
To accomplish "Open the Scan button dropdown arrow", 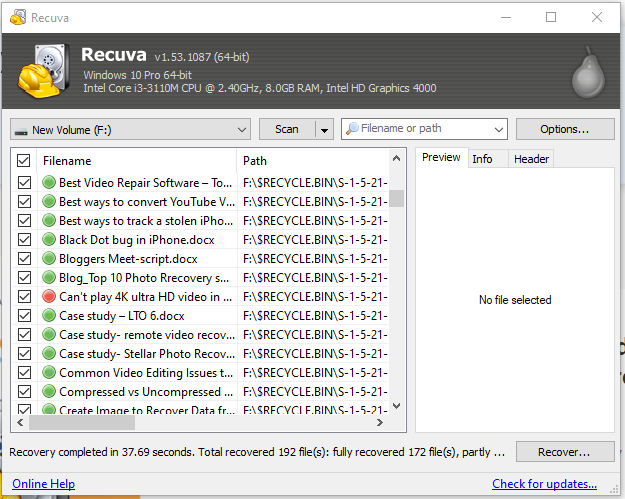I will (x=324, y=130).
